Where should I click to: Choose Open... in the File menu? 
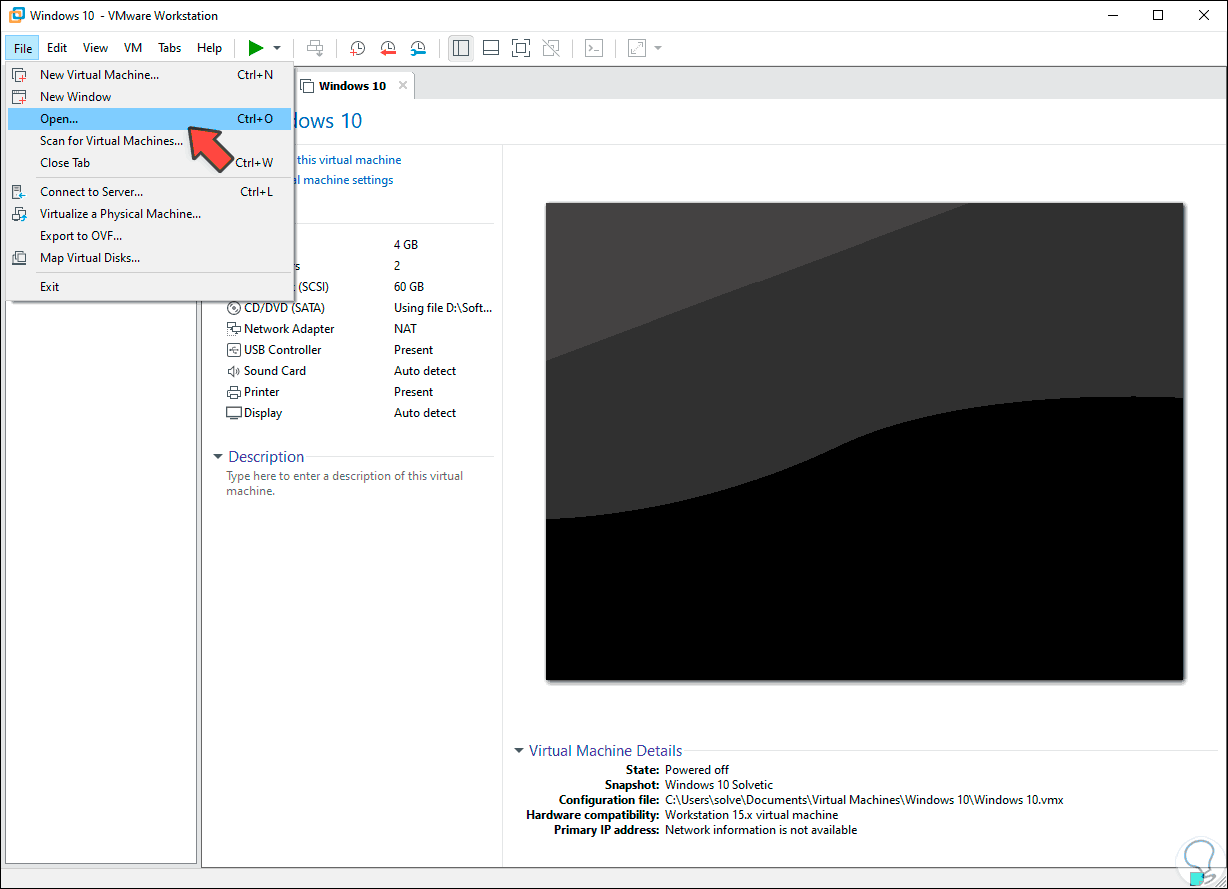(149, 119)
